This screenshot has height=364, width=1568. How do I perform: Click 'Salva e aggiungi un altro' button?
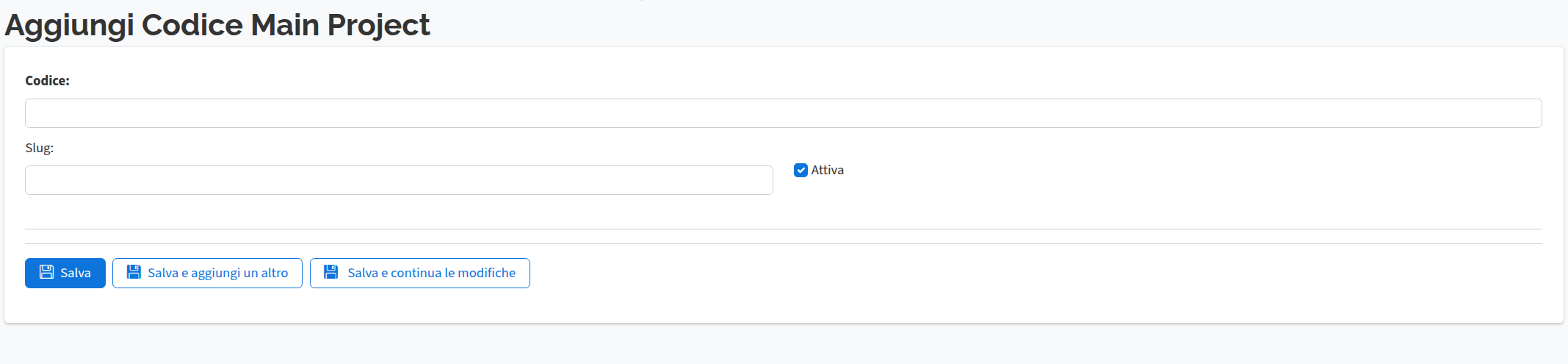click(207, 273)
